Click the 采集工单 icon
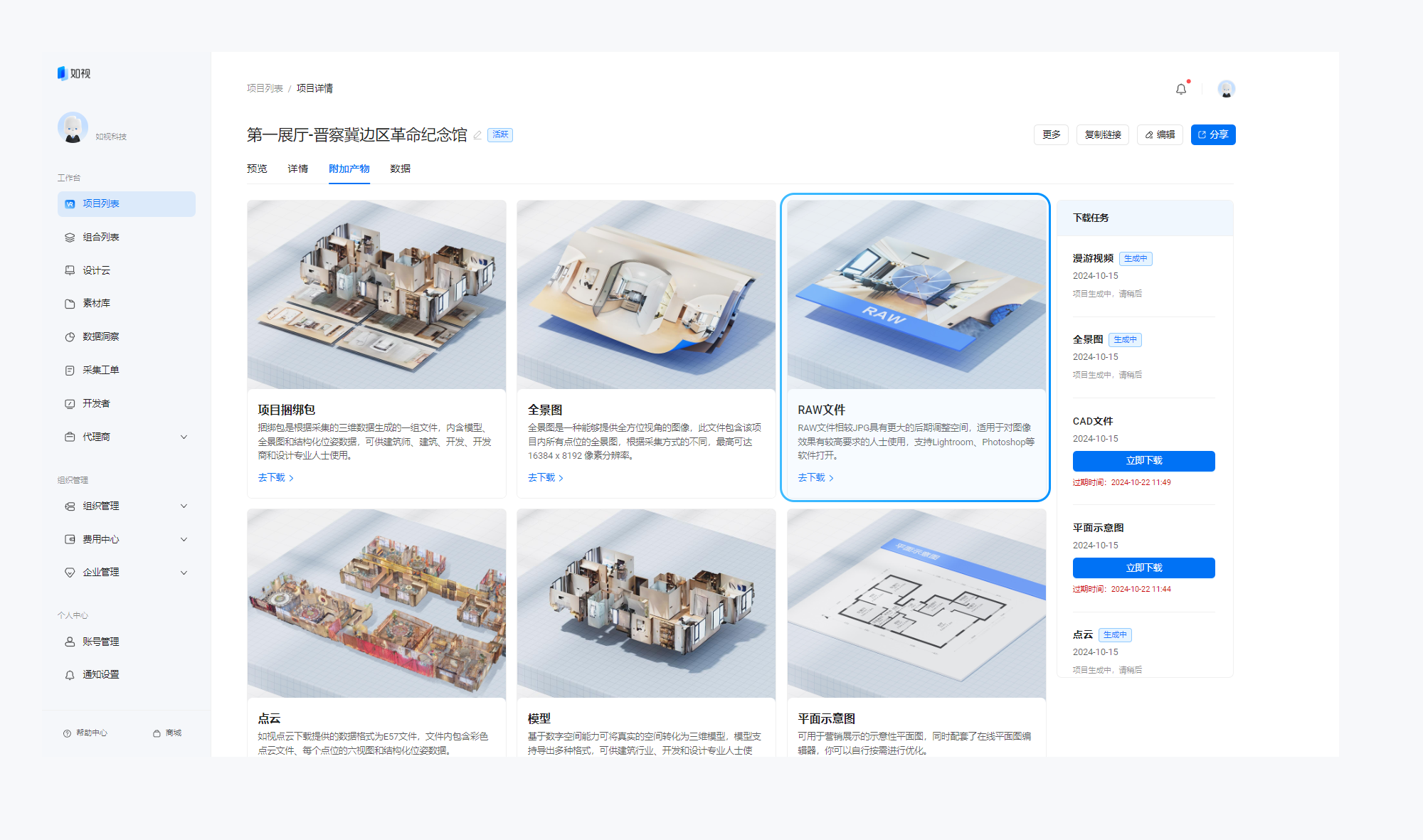This screenshot has height=840, width=1423. tap(70, 371)
